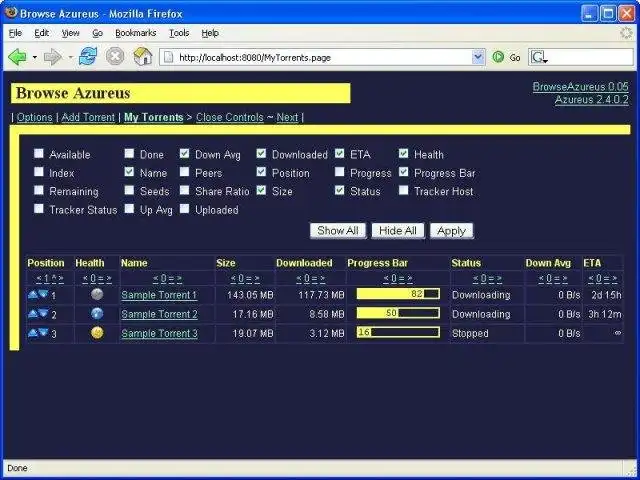Screen dimensions: 640x480
Task: Click the 50 percent progress bar
Action: coord(398,313)
